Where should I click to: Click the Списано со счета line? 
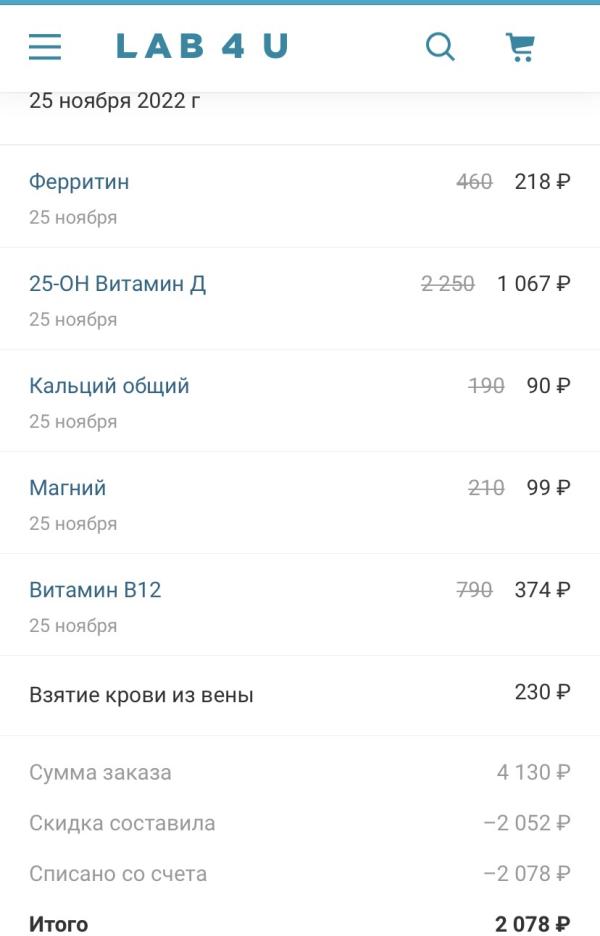300,874
